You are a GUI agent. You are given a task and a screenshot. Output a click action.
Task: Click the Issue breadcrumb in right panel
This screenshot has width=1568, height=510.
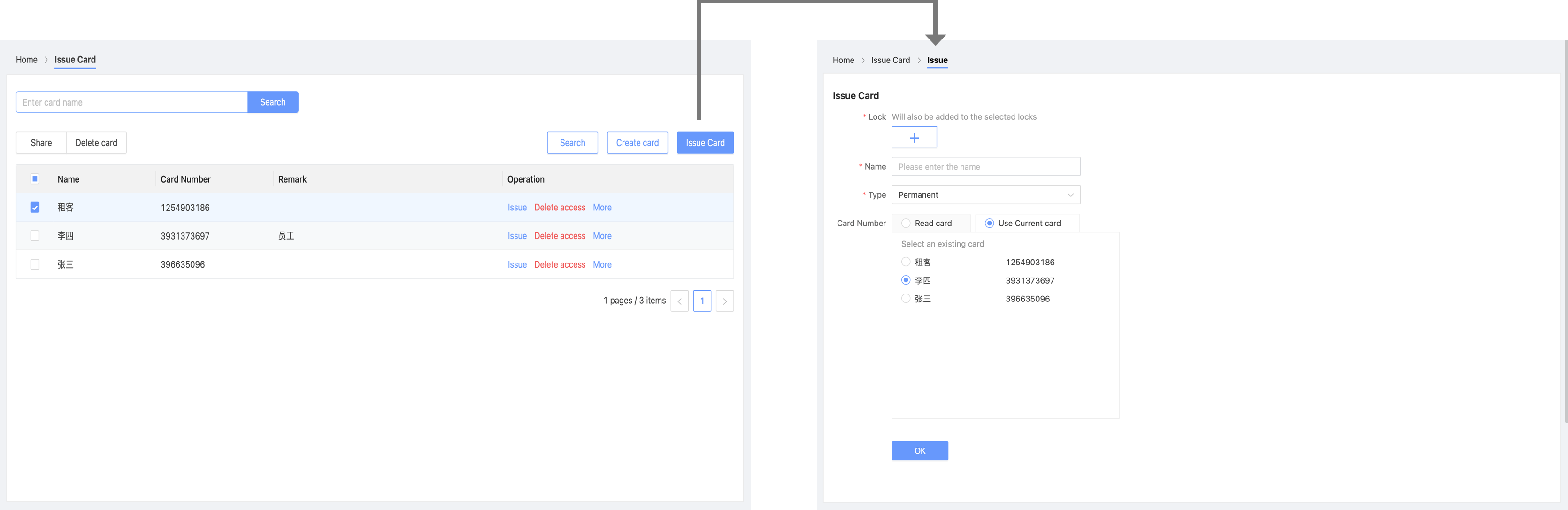point(937,60)
